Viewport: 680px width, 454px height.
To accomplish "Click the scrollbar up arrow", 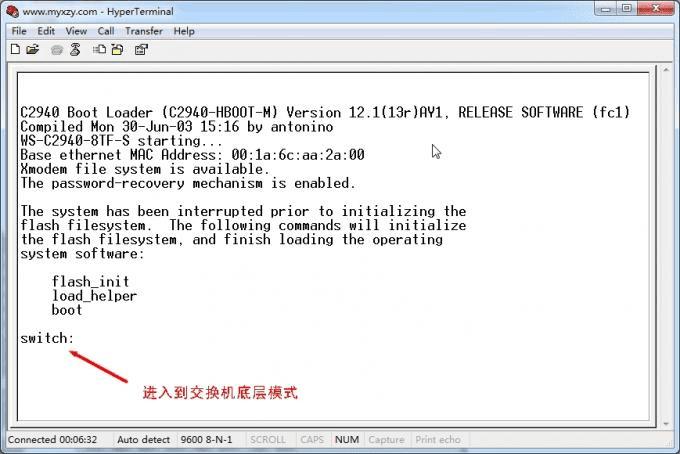I will pyautogui.click(x=666, y=70).
